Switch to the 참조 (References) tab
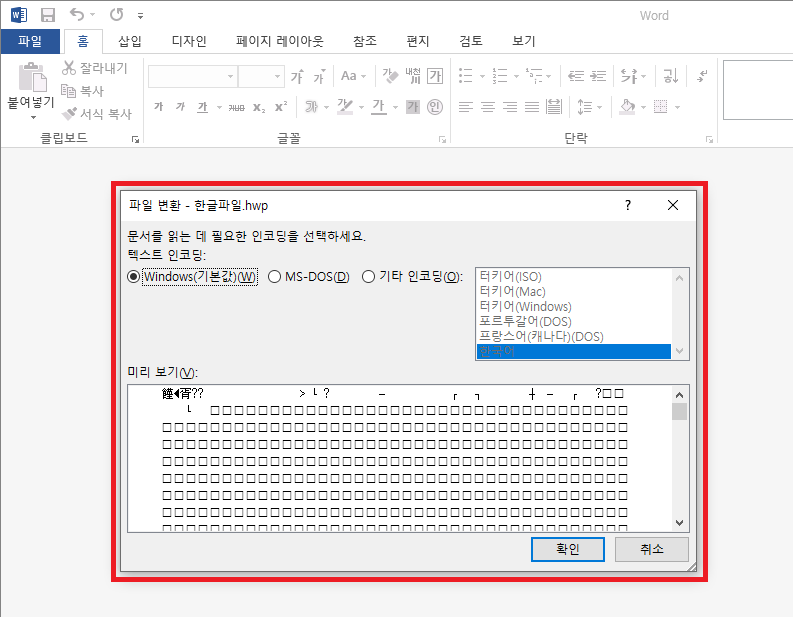 365,41
